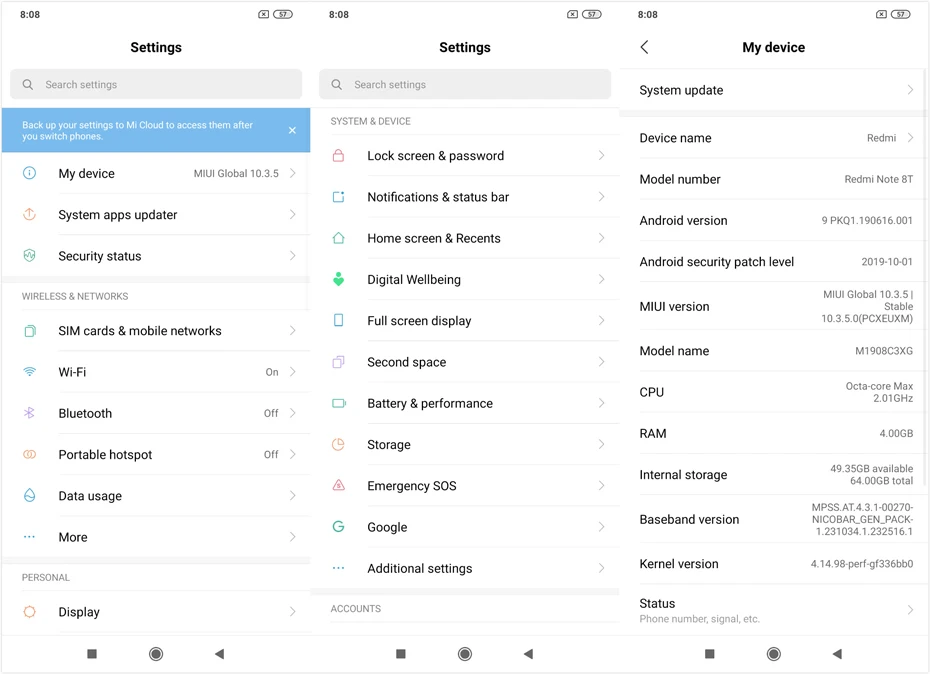Tap the Bluetooth icon in wireless settings
The height and width of the screenshot is (674, 930).
pos(29,413)
